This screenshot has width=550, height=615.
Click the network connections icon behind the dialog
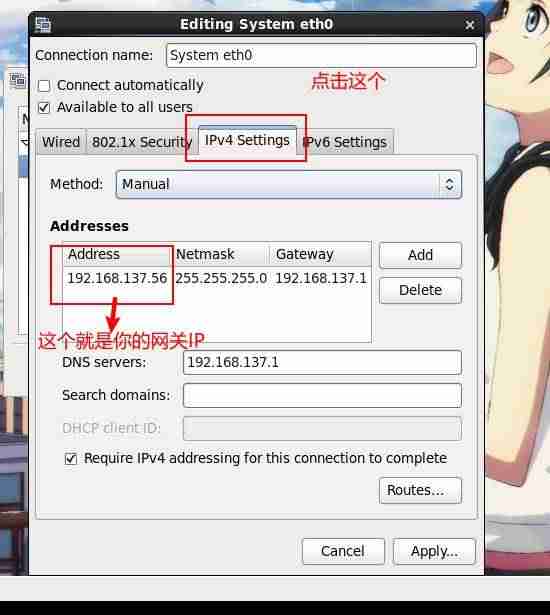coord(18,80)
